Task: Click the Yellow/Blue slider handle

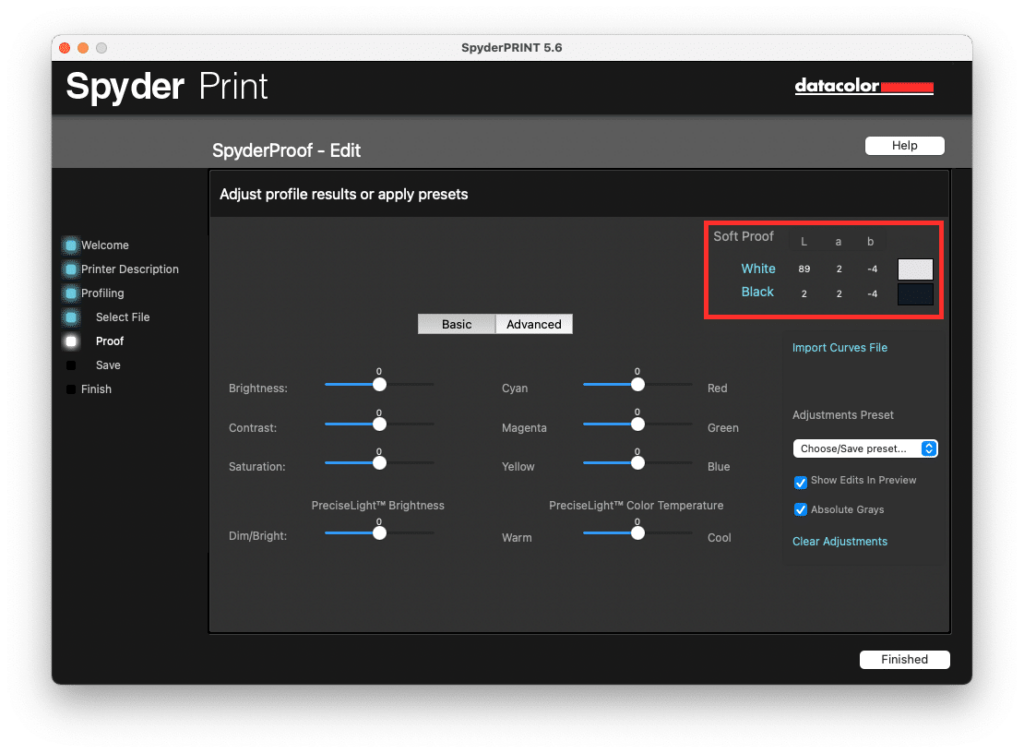Action: (x=638, y=463)
